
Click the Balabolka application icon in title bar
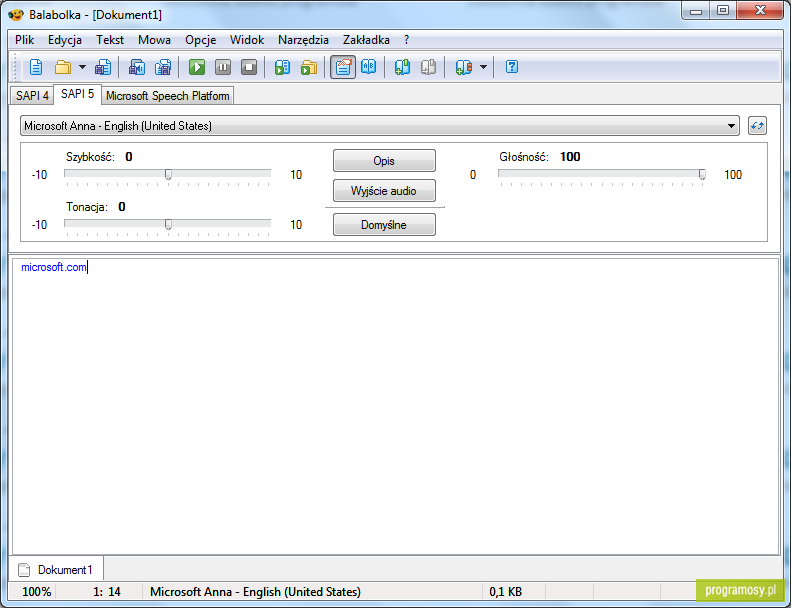tap(16, 15)
